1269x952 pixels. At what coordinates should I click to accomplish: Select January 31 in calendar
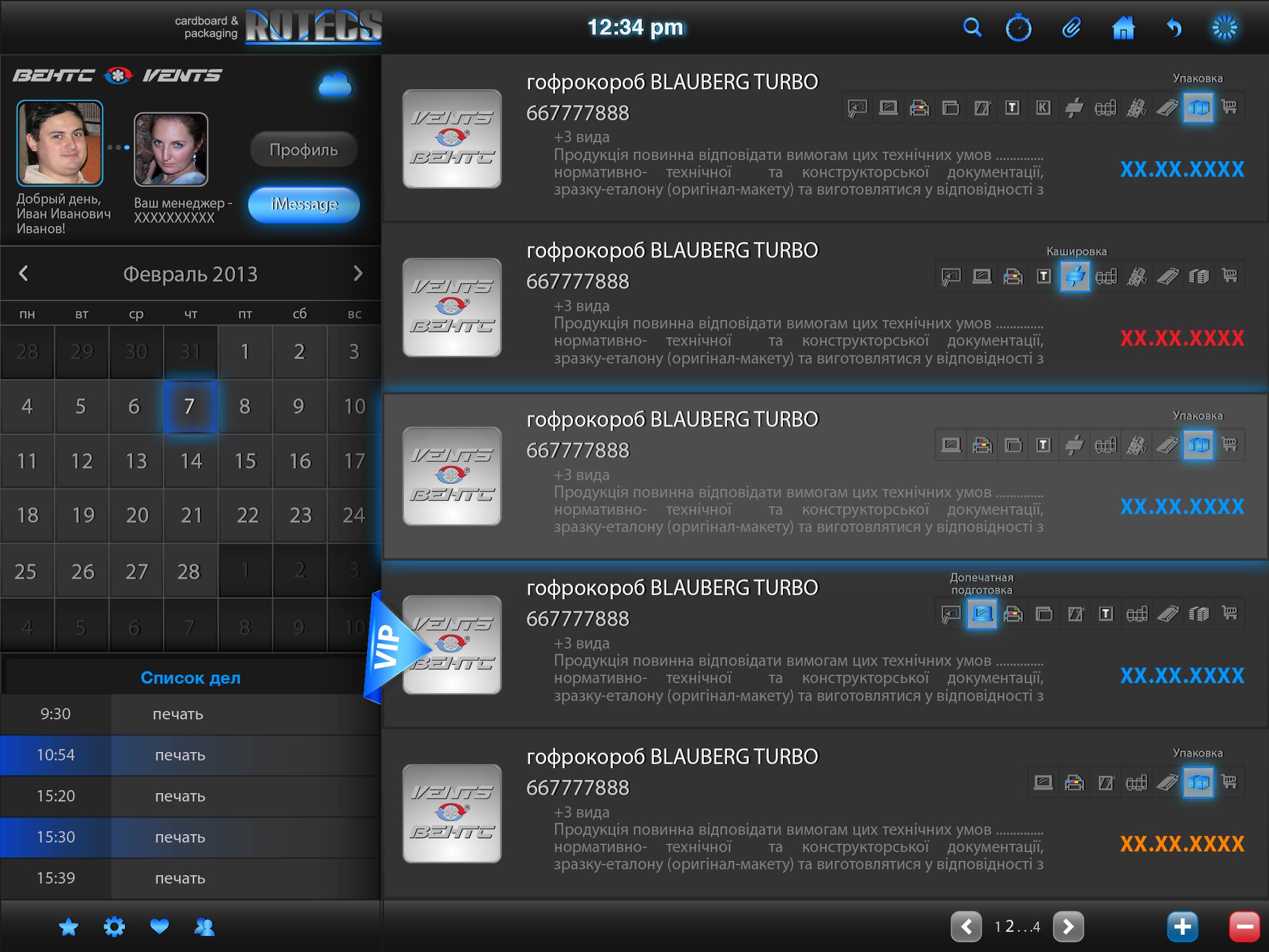tap(190, 352)
